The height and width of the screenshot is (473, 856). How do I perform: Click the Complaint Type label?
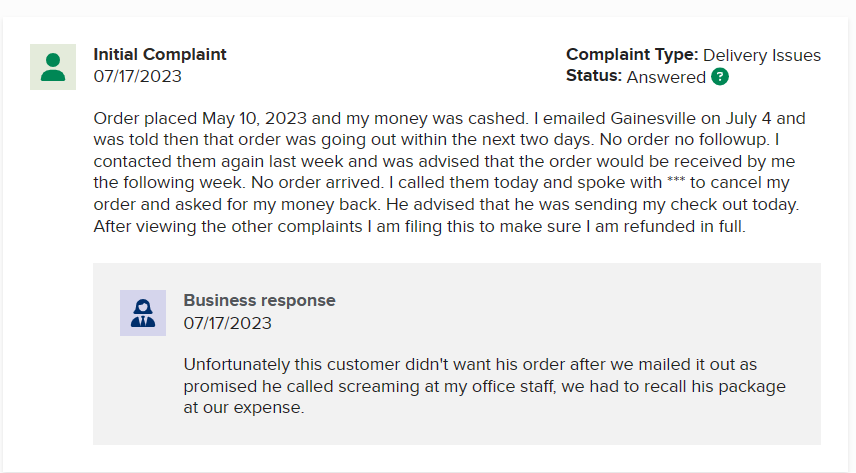click(632, 55)
